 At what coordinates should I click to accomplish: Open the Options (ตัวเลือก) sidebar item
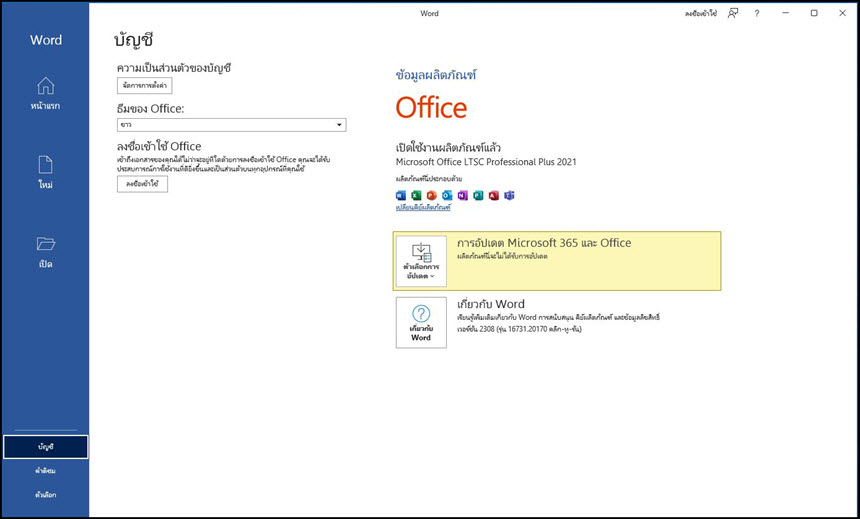[46, 495]
